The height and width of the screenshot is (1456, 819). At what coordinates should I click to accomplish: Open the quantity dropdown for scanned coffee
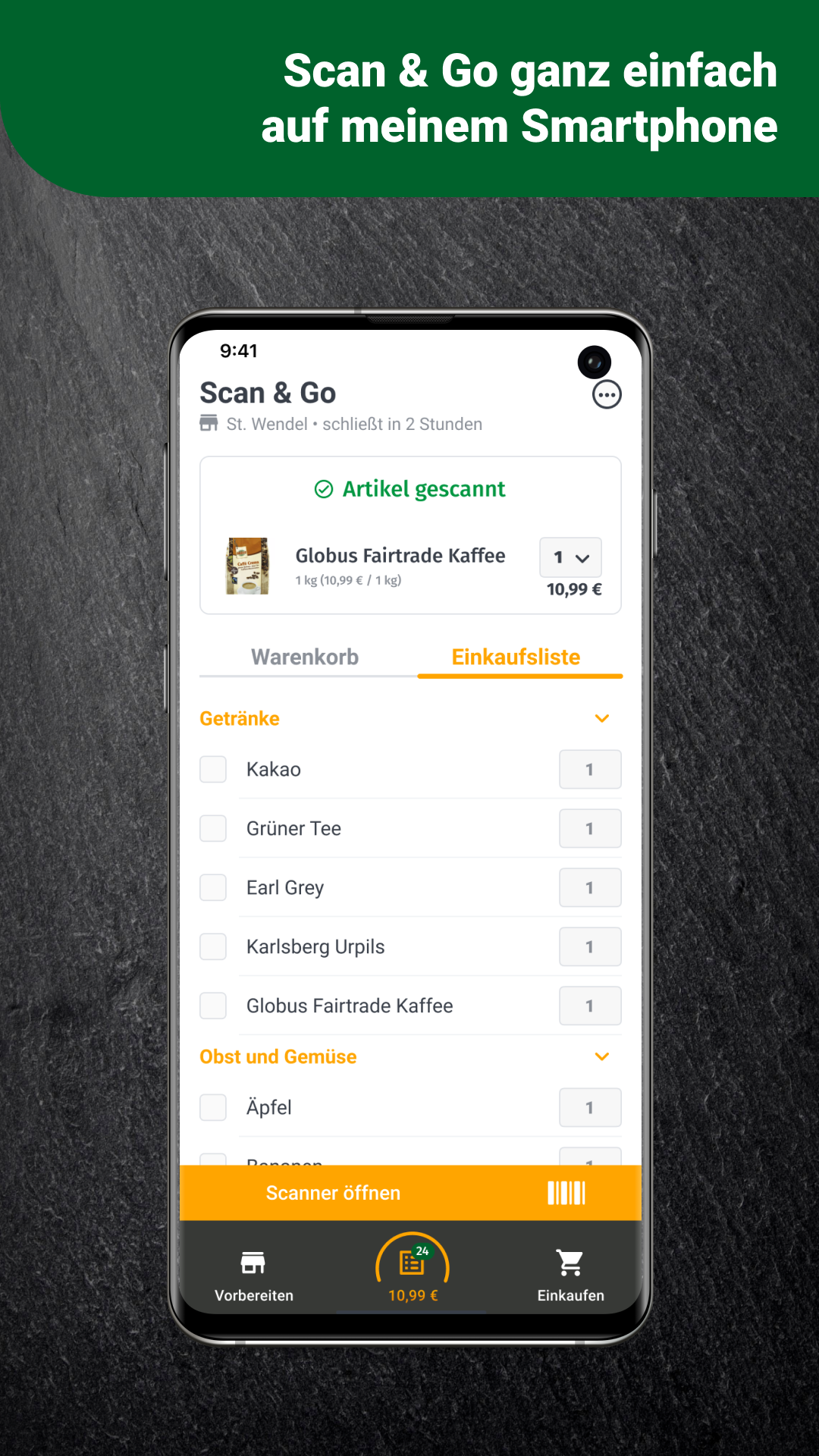click(571, 557)
